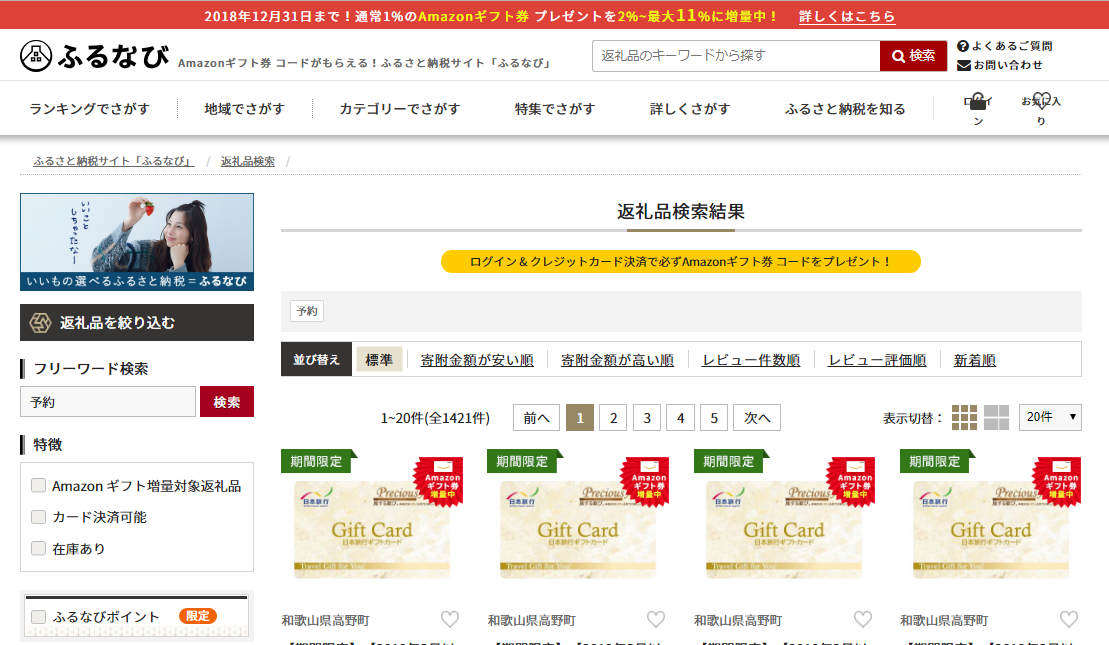
Task: Check ふるなびポイント checkbox
Action: [x=38, y=617]
